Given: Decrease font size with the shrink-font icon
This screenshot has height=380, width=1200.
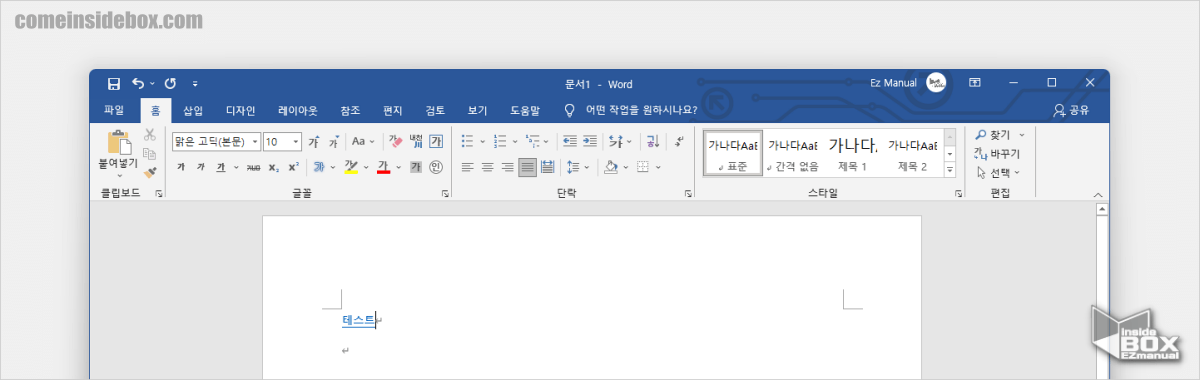Looking at the screenshot, I should (334, 141).
